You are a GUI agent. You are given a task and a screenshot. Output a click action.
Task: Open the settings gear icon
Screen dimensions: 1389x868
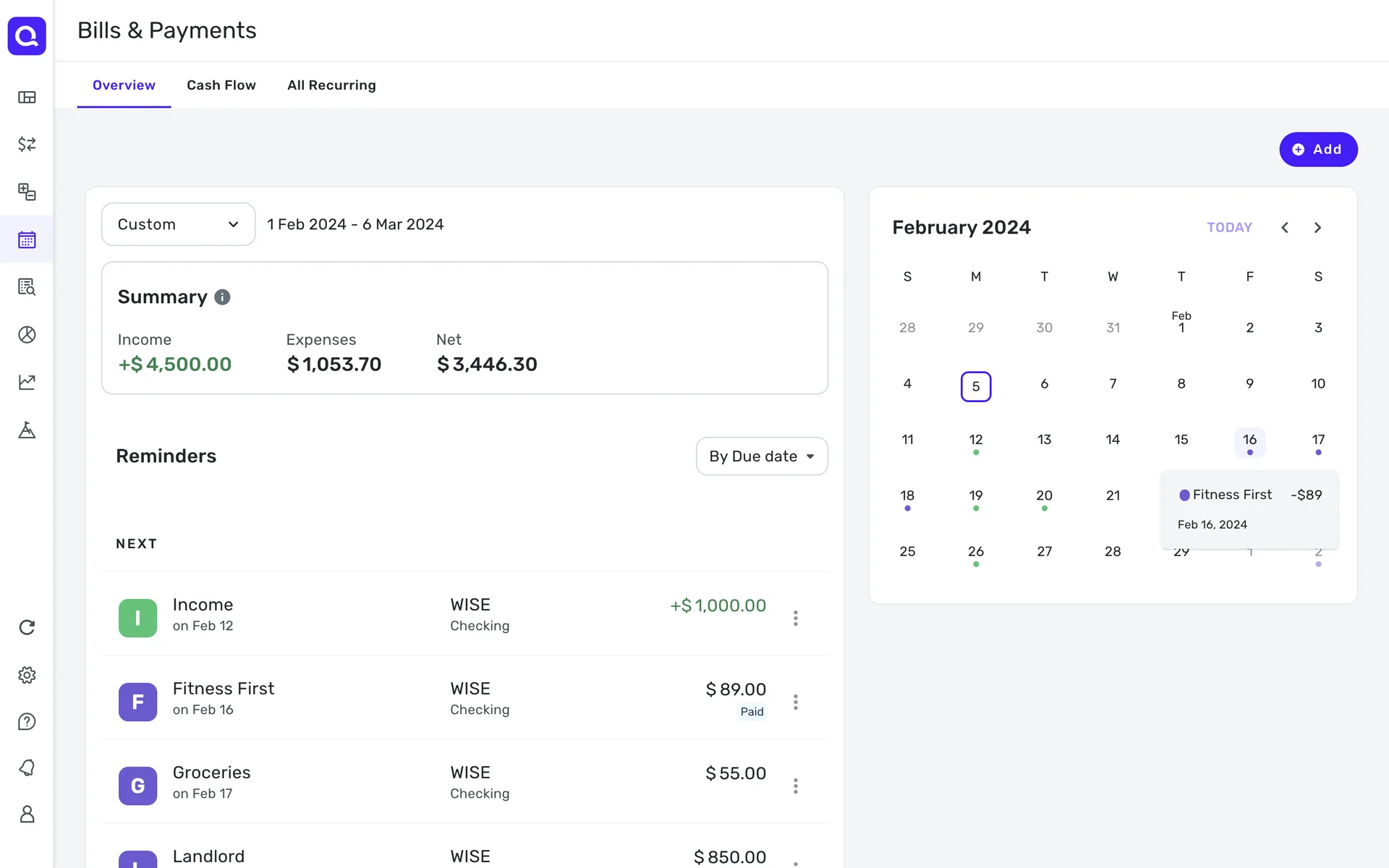click(x=27, y=675)
